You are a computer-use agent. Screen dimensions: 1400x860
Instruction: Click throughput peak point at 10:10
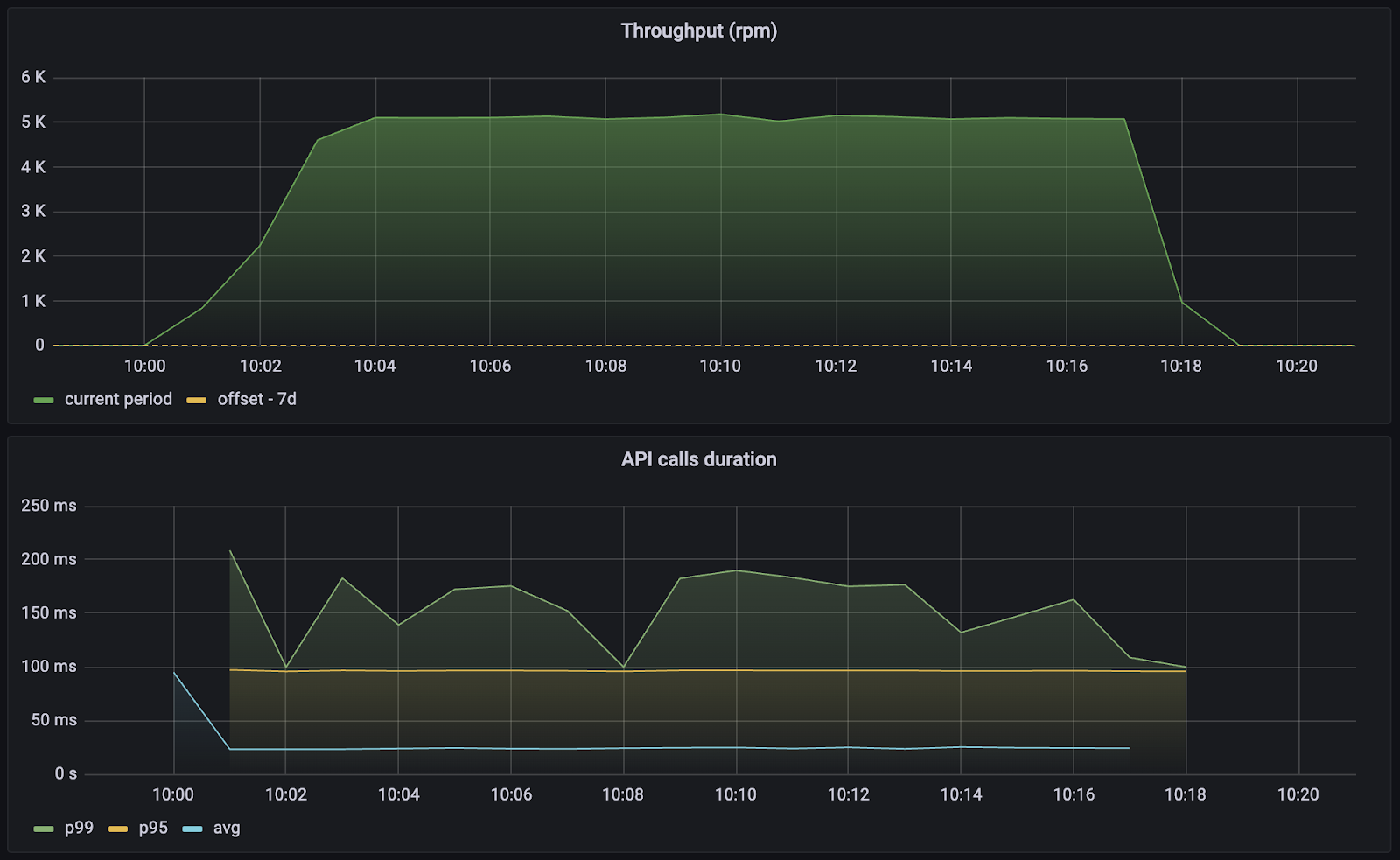[720, 114]
